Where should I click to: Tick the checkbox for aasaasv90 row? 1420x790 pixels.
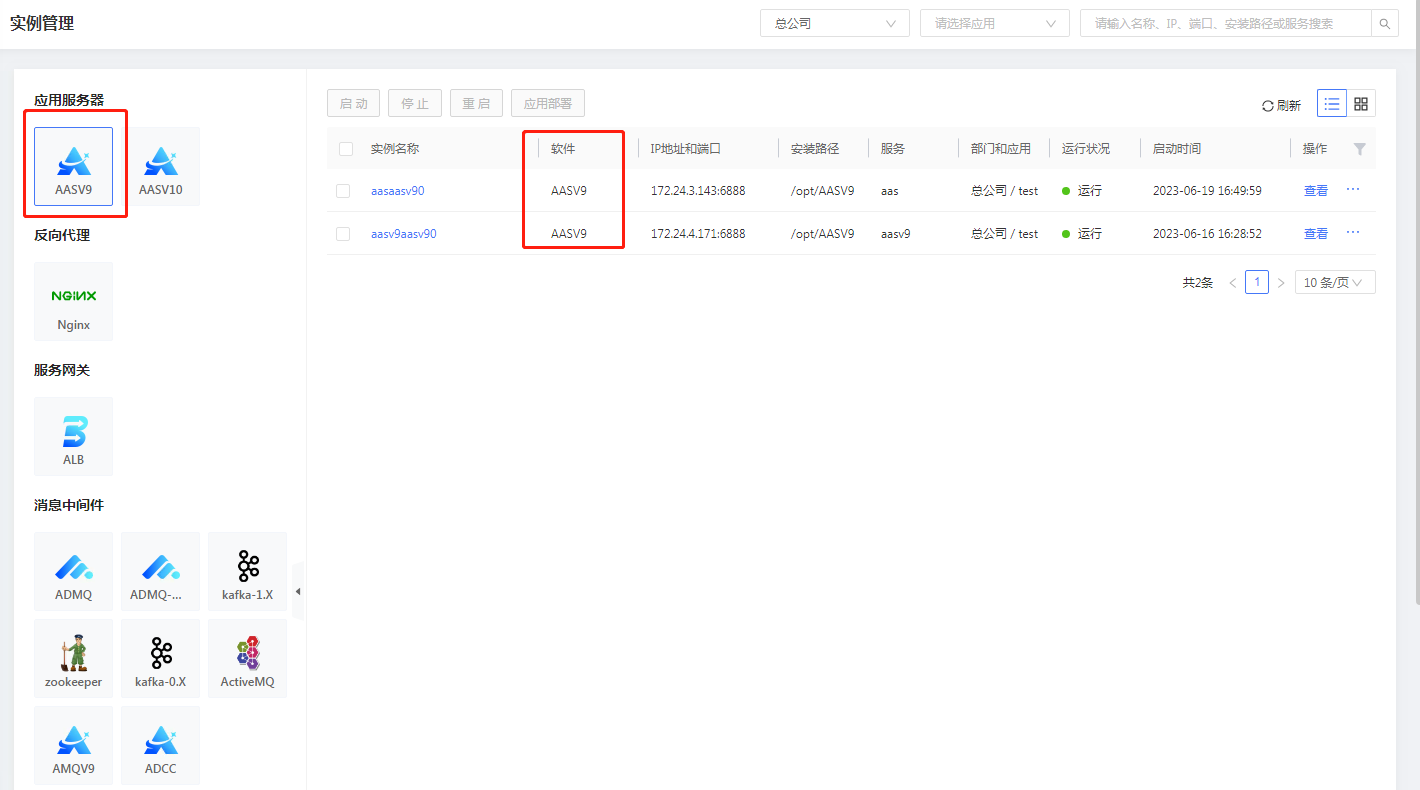344,191
